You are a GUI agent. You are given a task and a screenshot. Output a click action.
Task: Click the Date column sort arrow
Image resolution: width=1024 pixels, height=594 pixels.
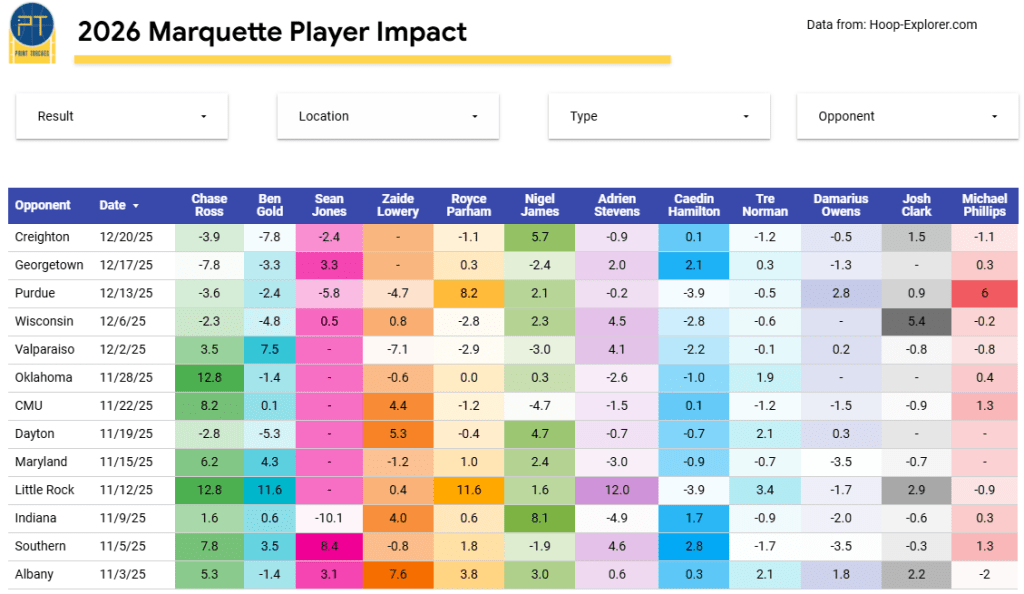[x=135, y=206]
